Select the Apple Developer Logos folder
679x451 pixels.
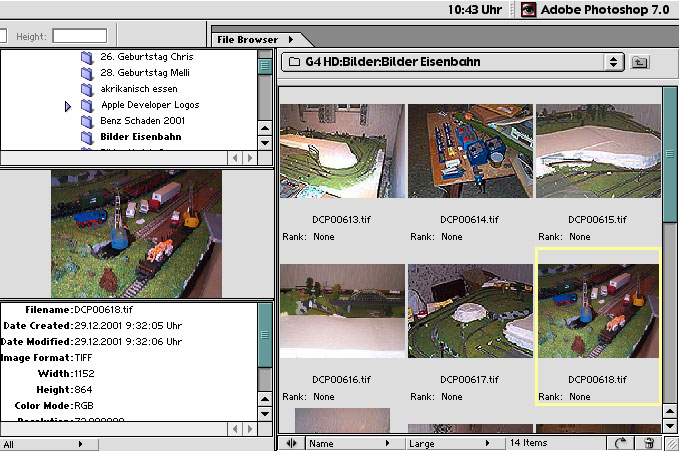point(150,105)
